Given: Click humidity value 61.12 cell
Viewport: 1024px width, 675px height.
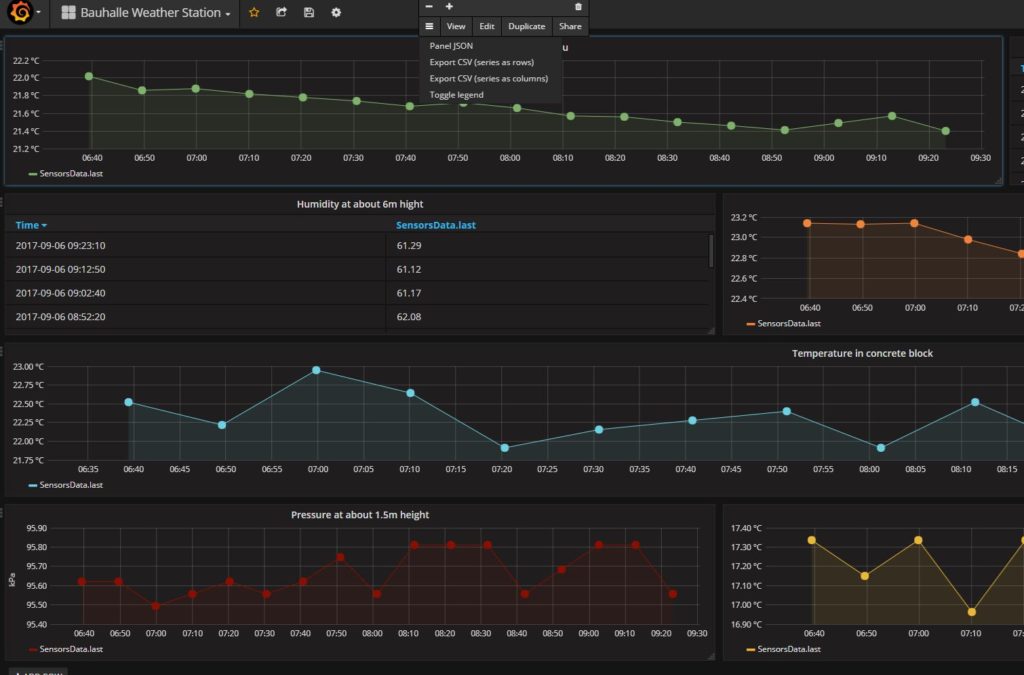Looking at the screenshot, I should (409, 269).
